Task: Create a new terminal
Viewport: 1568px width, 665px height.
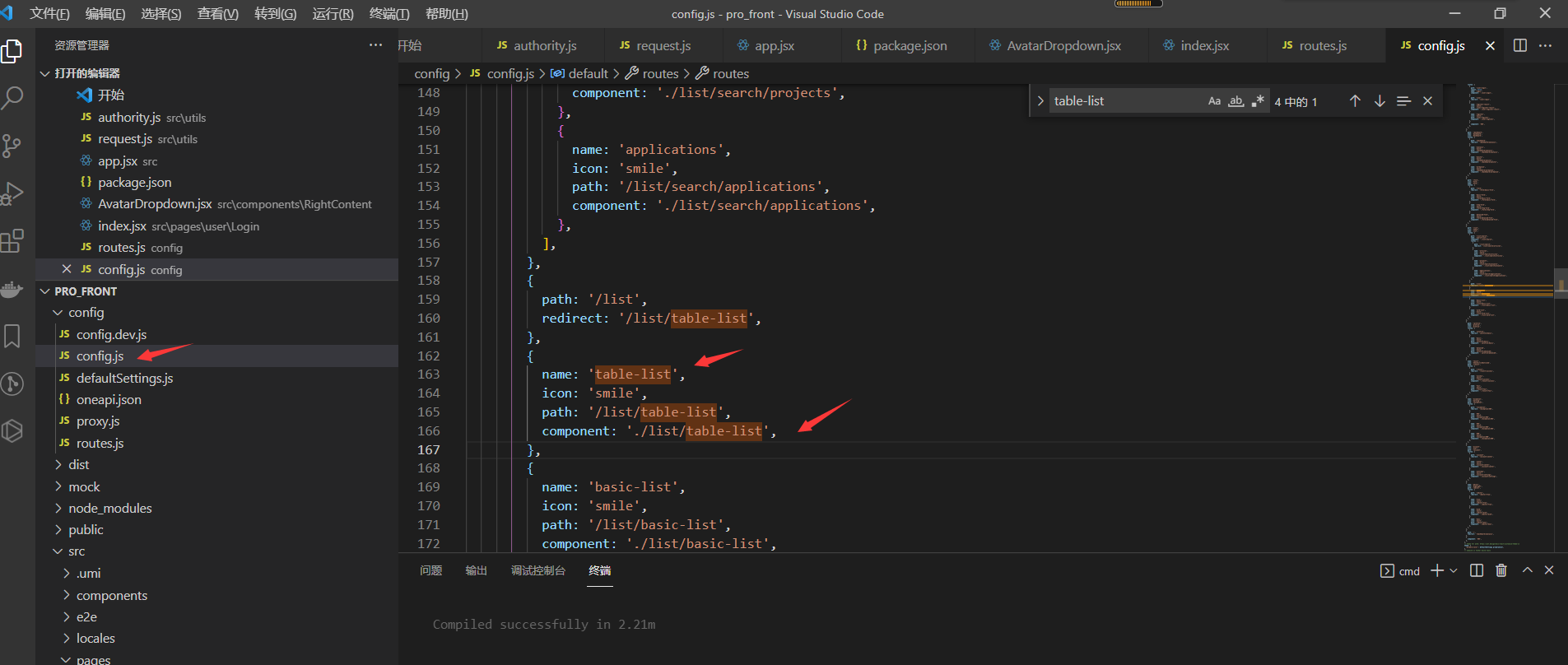Action: (x=1437, y=570)
